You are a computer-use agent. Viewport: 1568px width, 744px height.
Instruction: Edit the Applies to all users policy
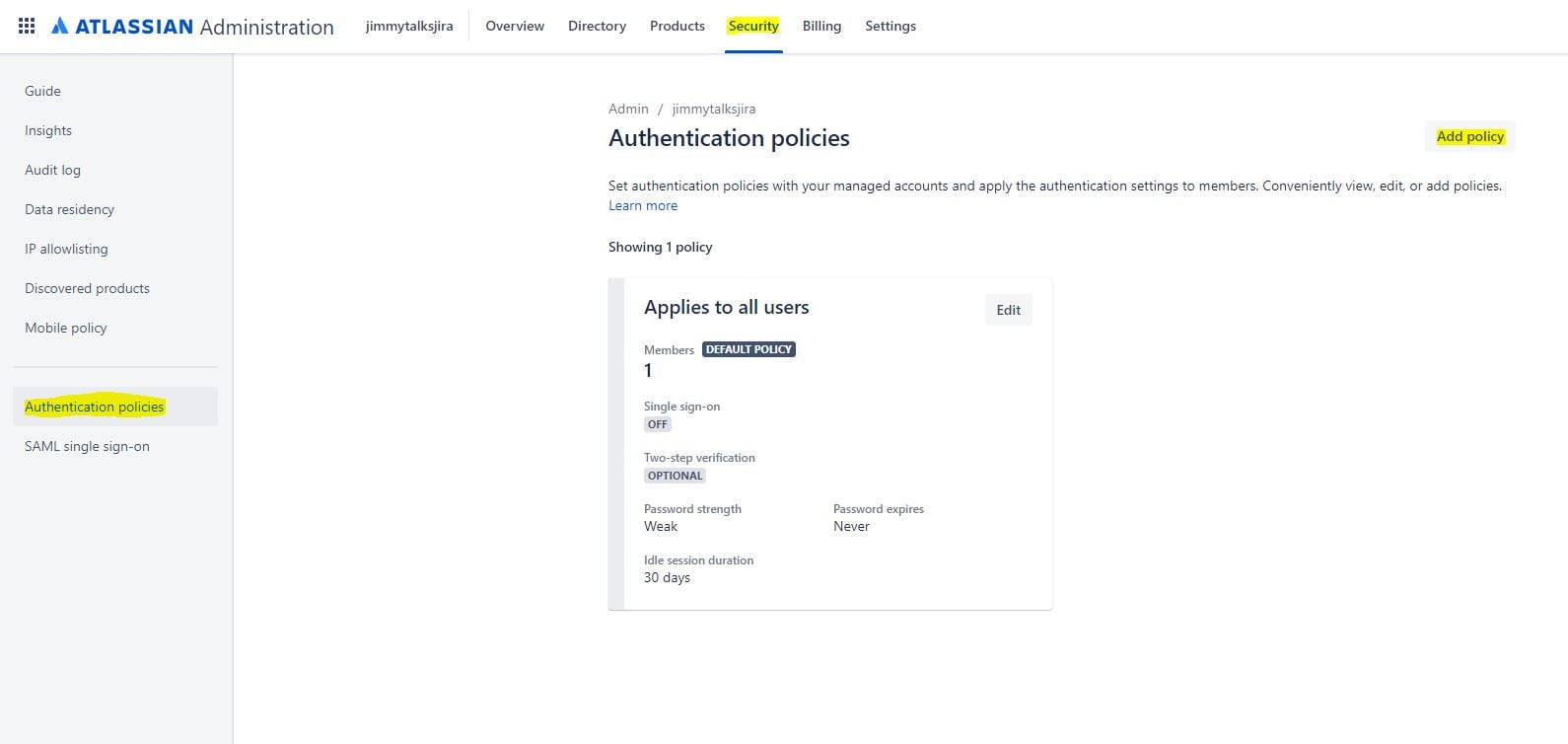pos(1008,310)
